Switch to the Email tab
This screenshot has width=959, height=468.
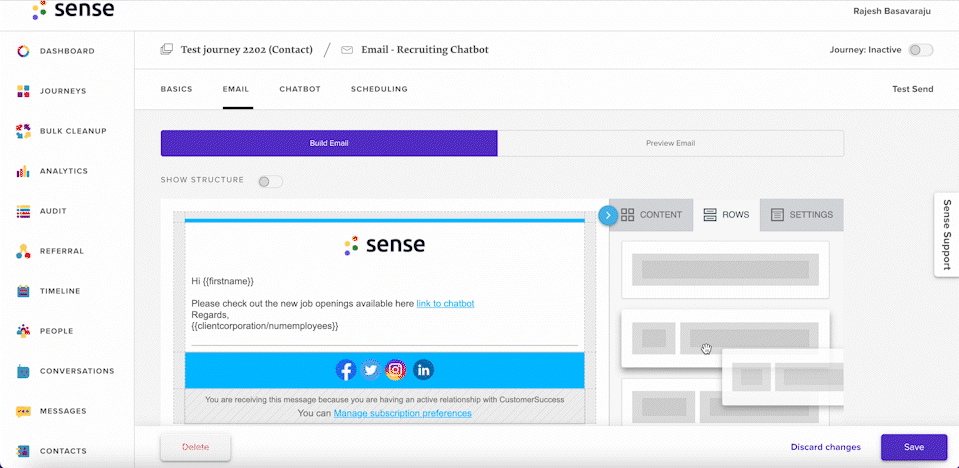click(236, 89)
